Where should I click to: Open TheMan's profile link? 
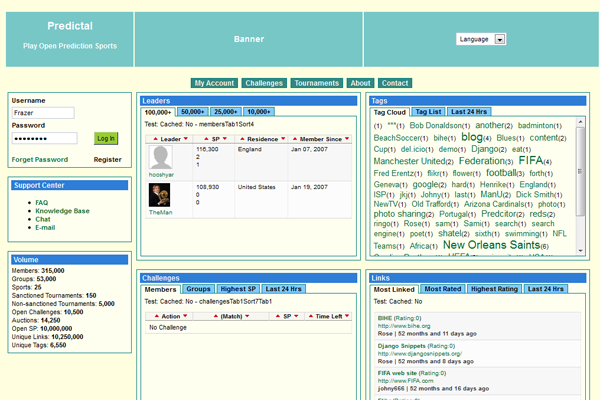[161, 212]
